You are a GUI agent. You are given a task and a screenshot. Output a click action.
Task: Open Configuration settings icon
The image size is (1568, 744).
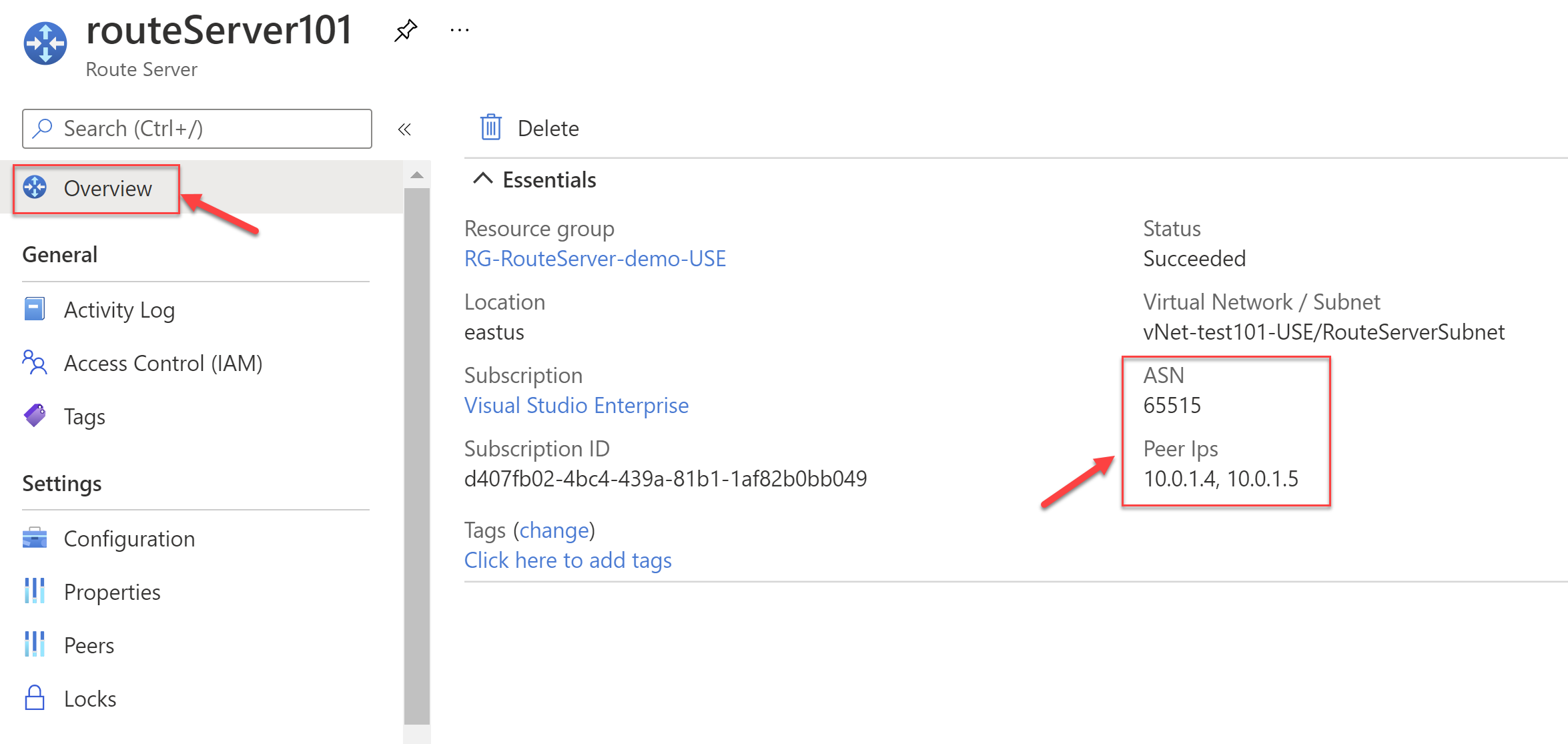pyautogui.click(x=34, y=538)
